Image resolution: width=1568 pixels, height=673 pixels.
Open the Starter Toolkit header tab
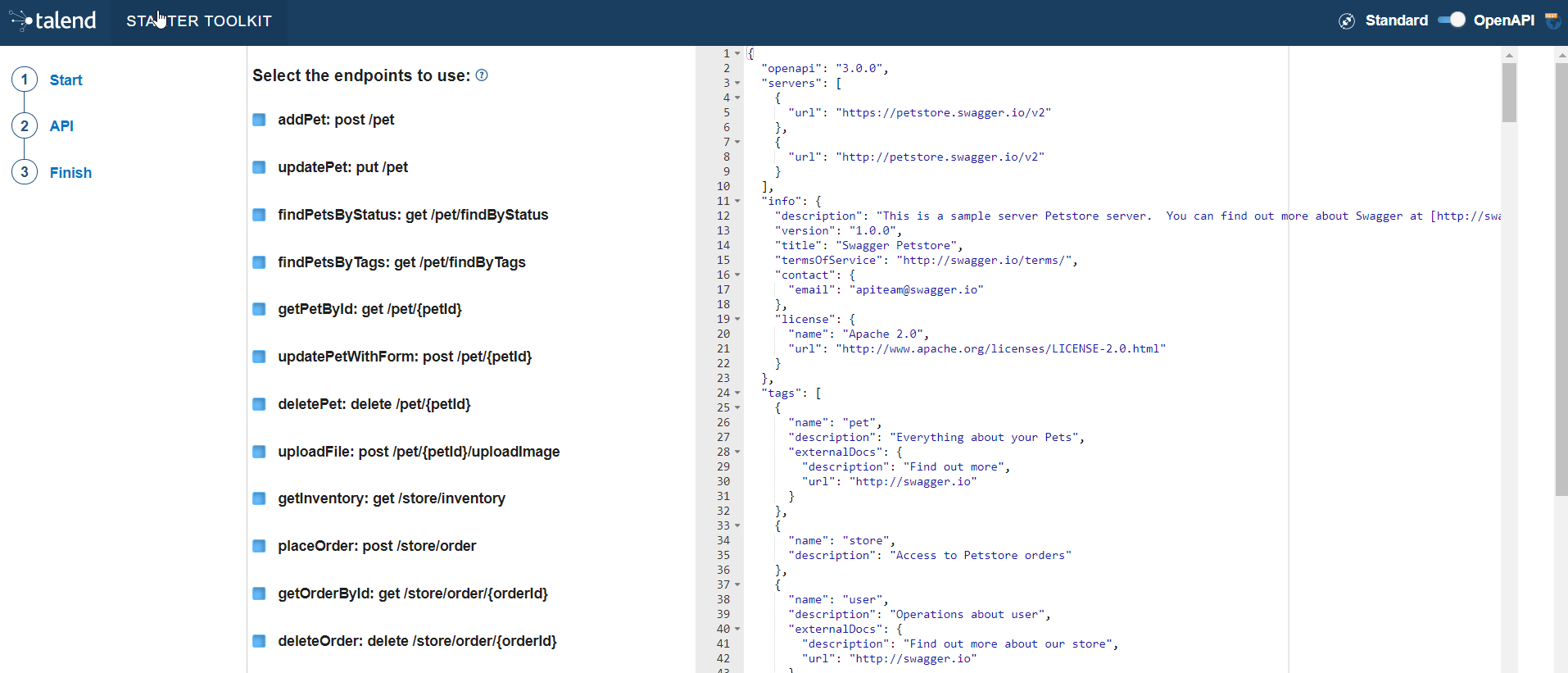coord(199,21)
